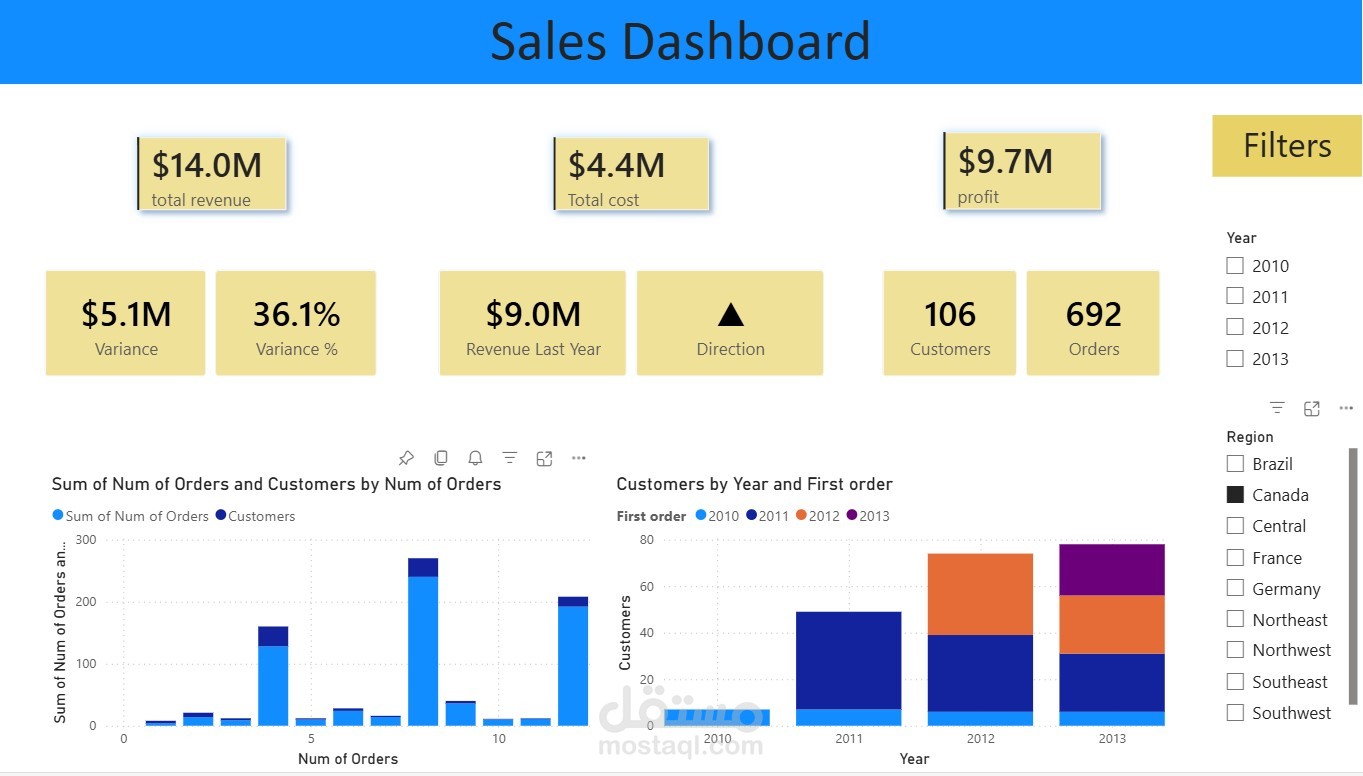This screenshot has width=1363, height=776.
Task: Tick the Northwest region checkbox
Action: point(1235,650)
